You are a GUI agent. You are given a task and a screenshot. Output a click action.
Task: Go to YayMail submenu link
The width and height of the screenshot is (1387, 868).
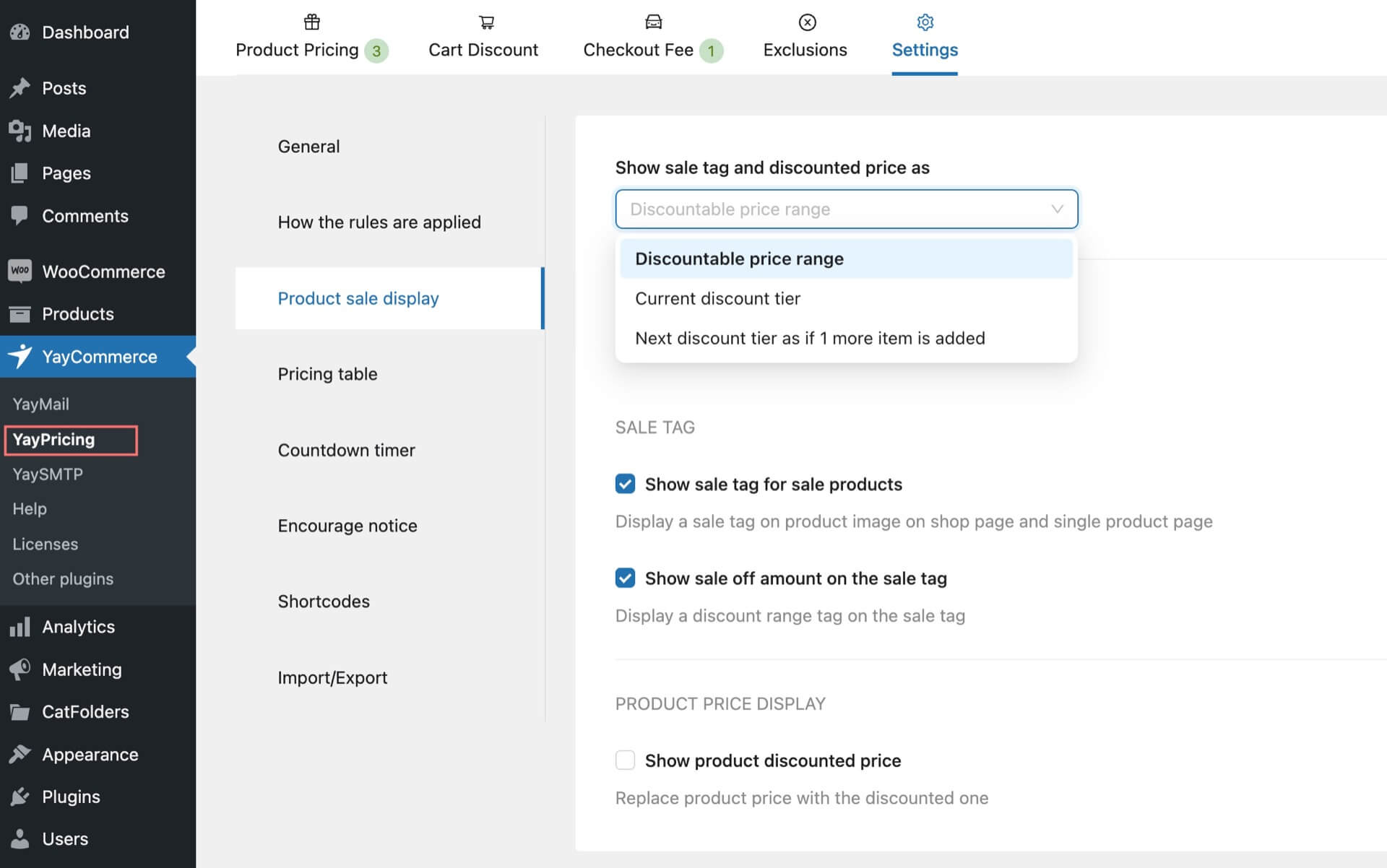tap(41, 404)
